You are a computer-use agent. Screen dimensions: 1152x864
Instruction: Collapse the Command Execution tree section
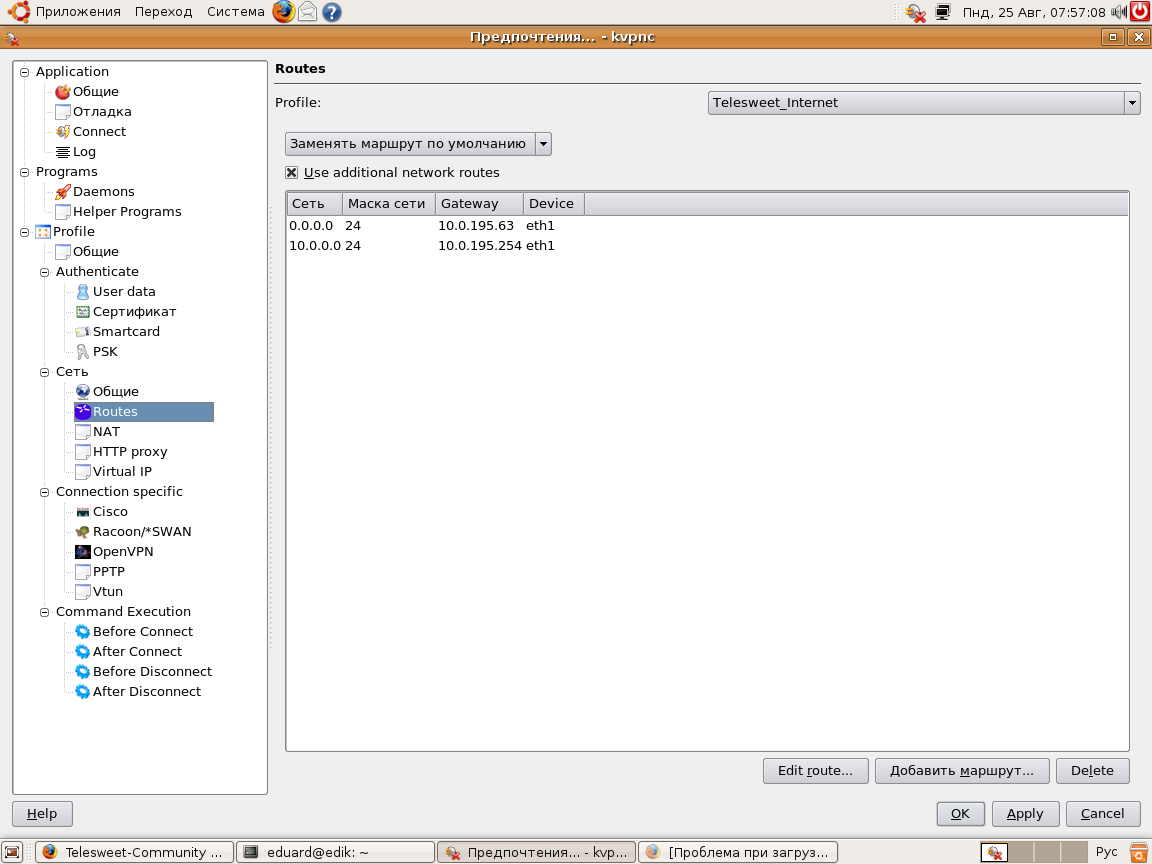click(x=45, y=612)
